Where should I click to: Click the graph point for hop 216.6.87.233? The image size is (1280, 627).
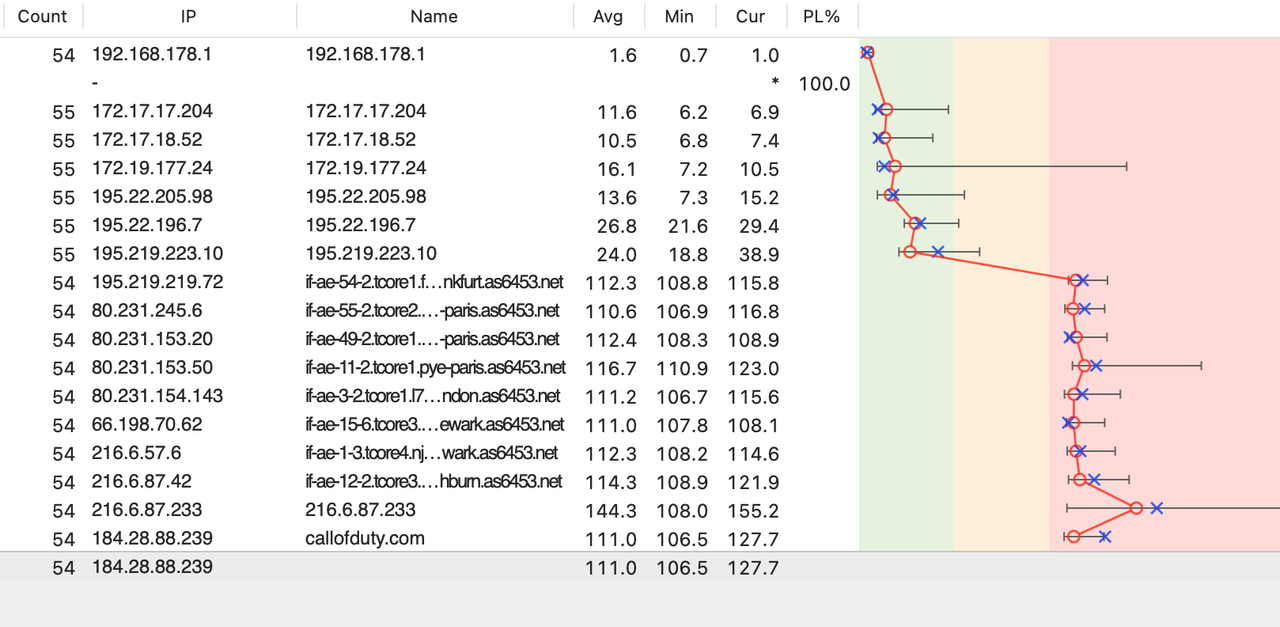(1136, 508)
